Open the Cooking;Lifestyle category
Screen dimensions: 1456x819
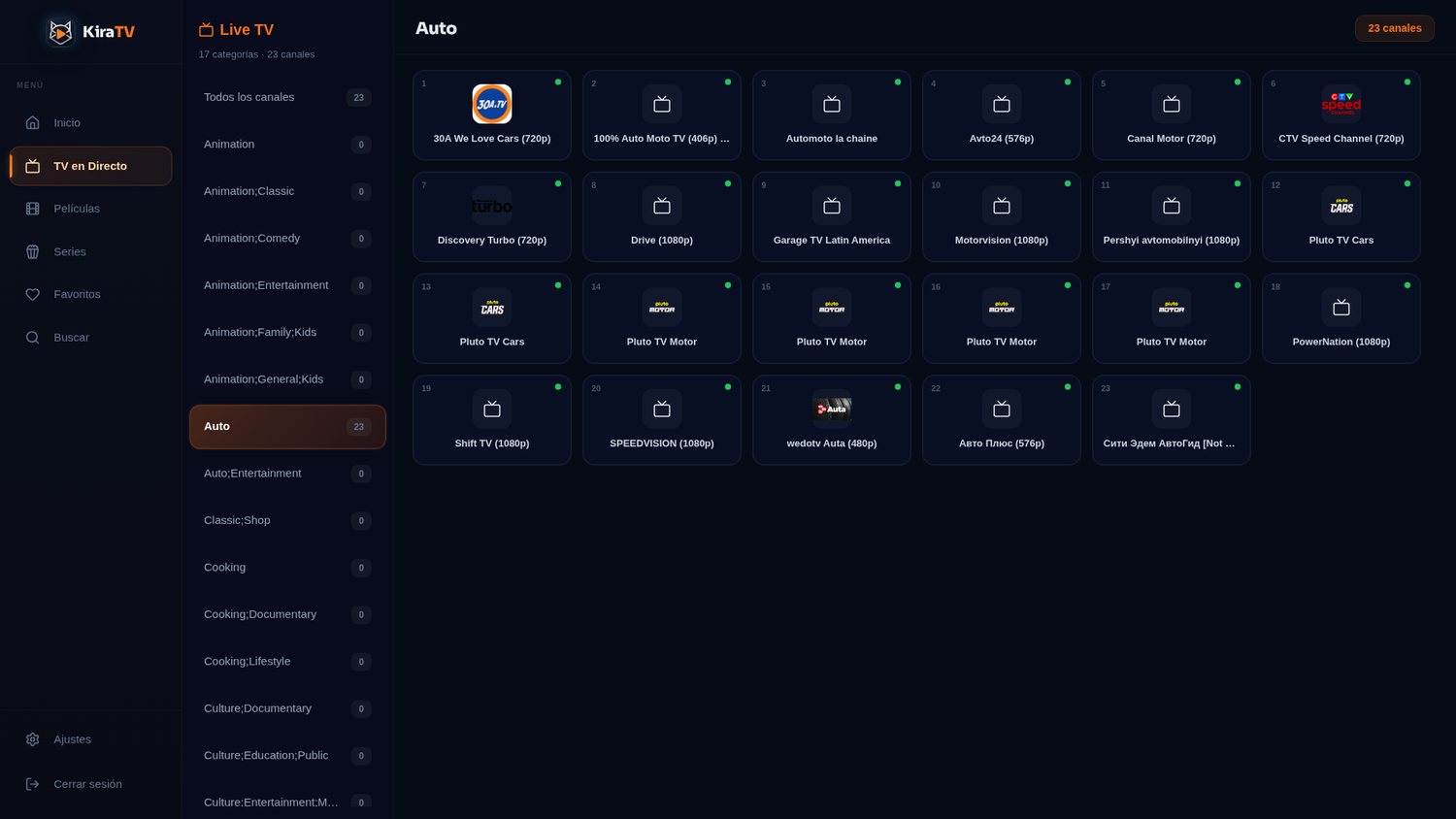pos(287,662)
